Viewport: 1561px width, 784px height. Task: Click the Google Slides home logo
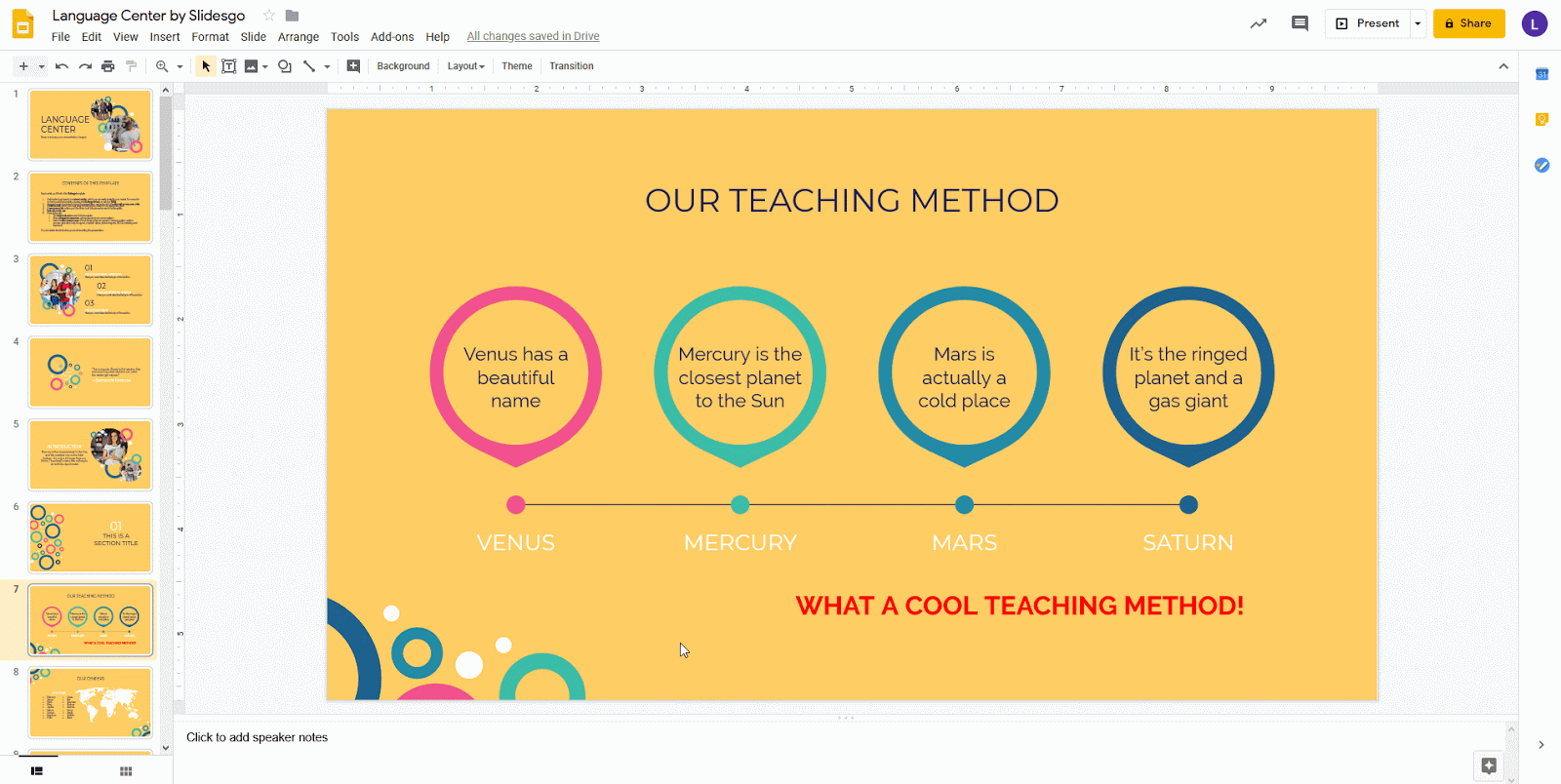point(22,24)
